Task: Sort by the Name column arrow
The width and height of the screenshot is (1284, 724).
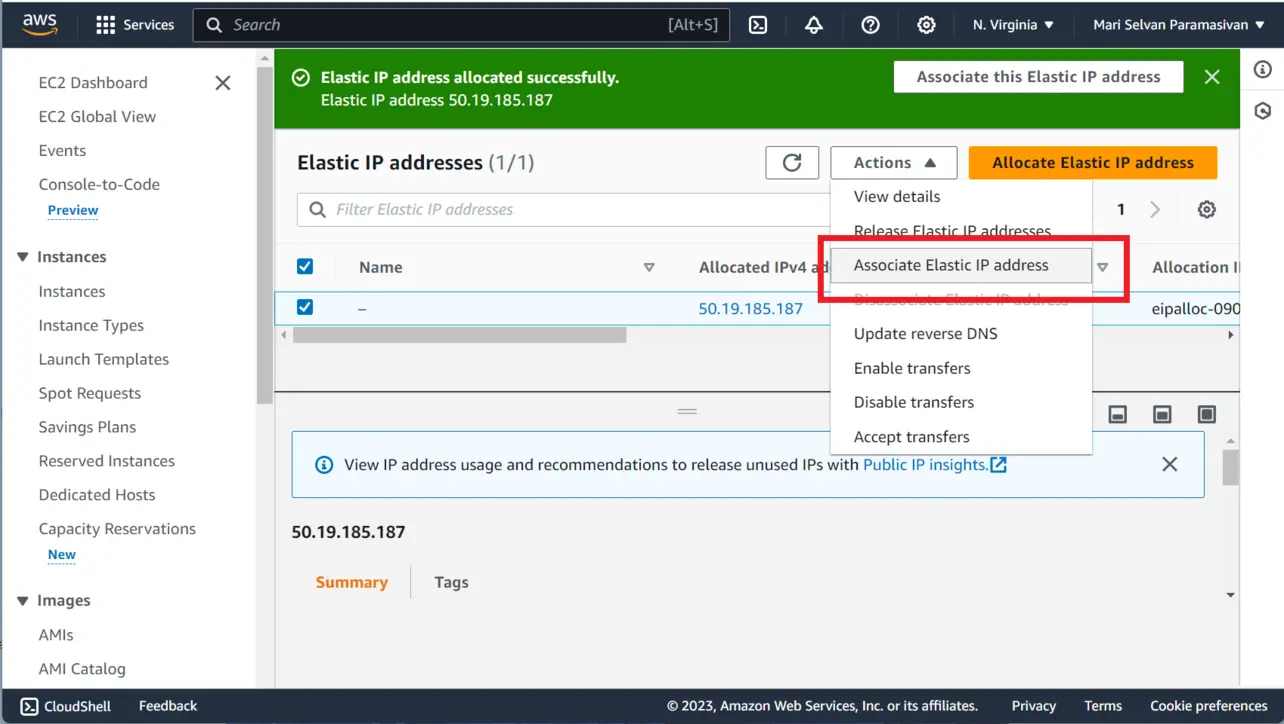Action: pos(649,267)
